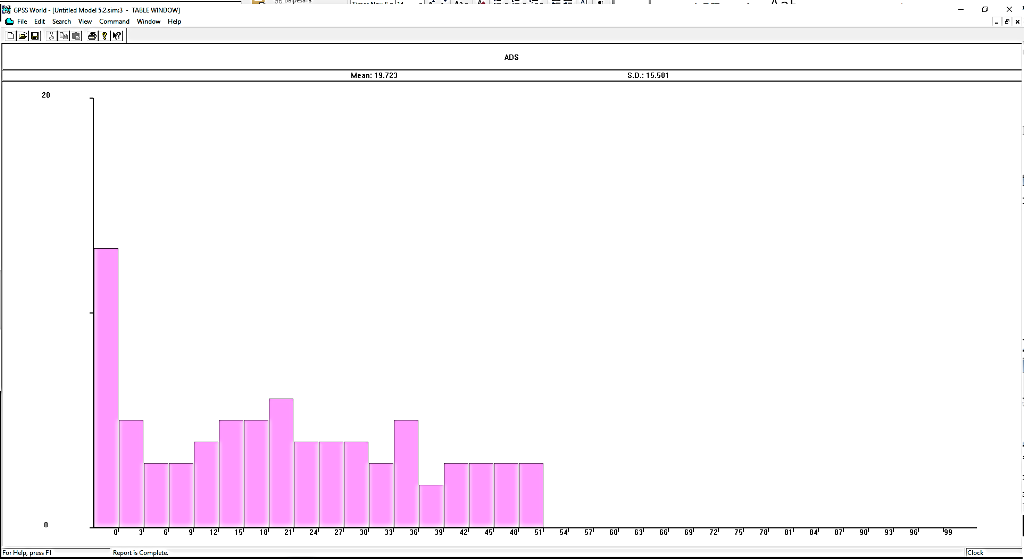The height and width of the screenshot is (559, 1024).
Task: Click the Report is Complete status message
Action: point(140,553)
